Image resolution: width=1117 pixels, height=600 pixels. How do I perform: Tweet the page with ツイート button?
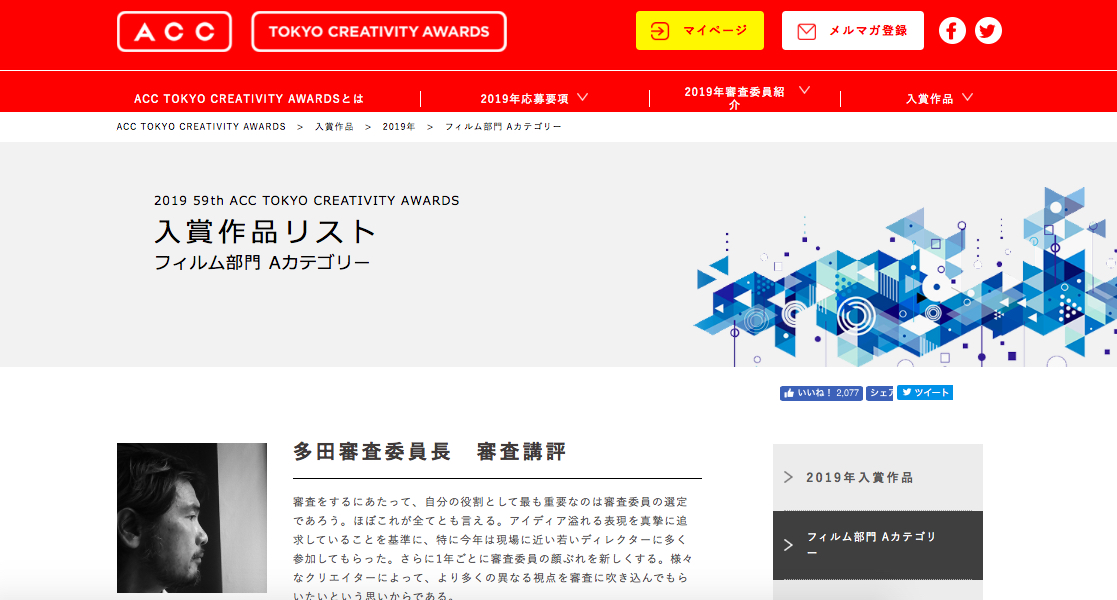(925, 393)
